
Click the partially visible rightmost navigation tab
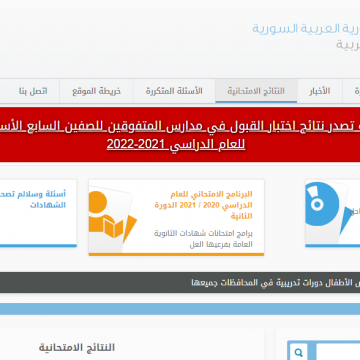(x=351, y=91)
